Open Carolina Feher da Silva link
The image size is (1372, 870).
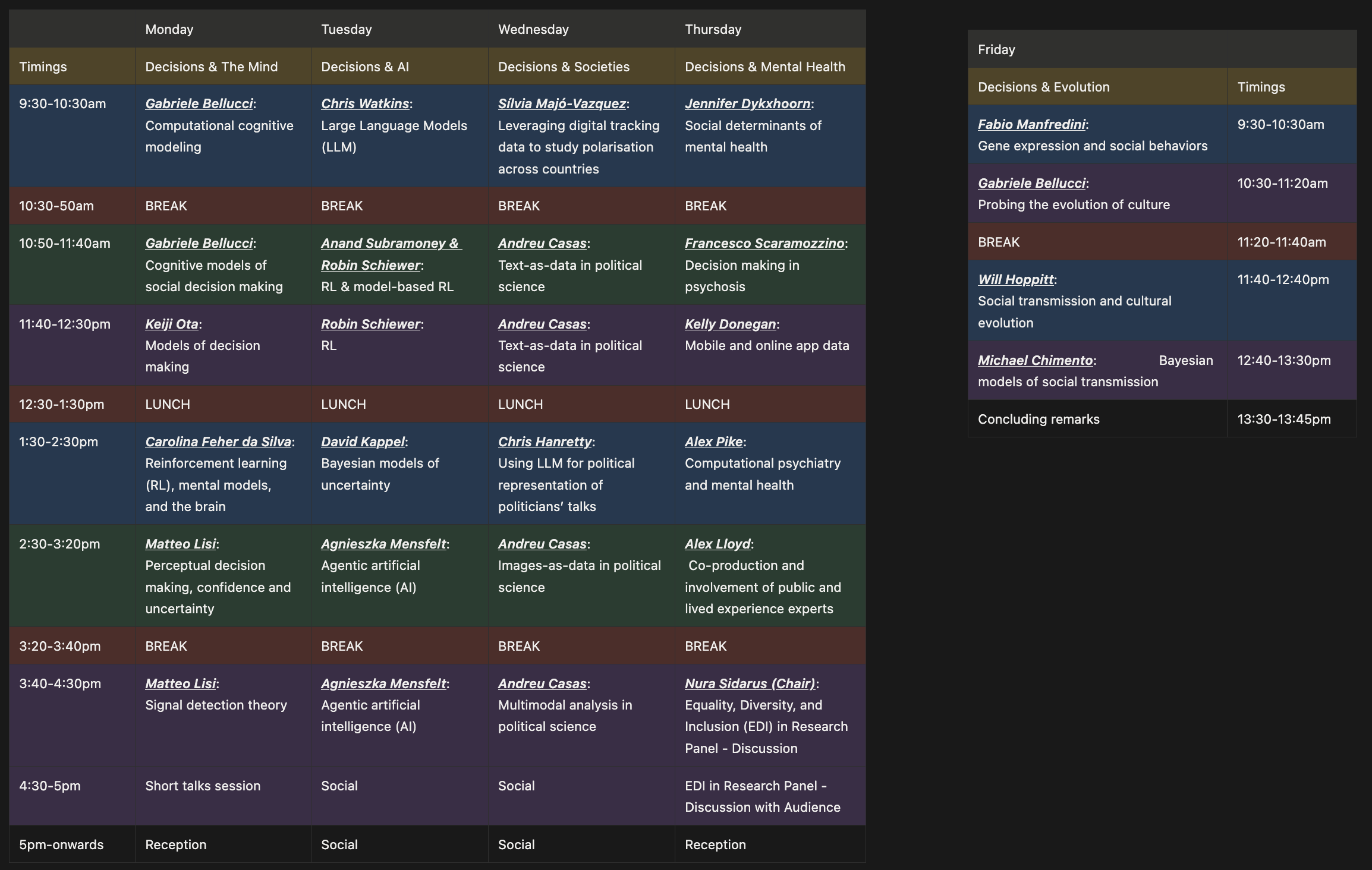click(x=218, y=442)
